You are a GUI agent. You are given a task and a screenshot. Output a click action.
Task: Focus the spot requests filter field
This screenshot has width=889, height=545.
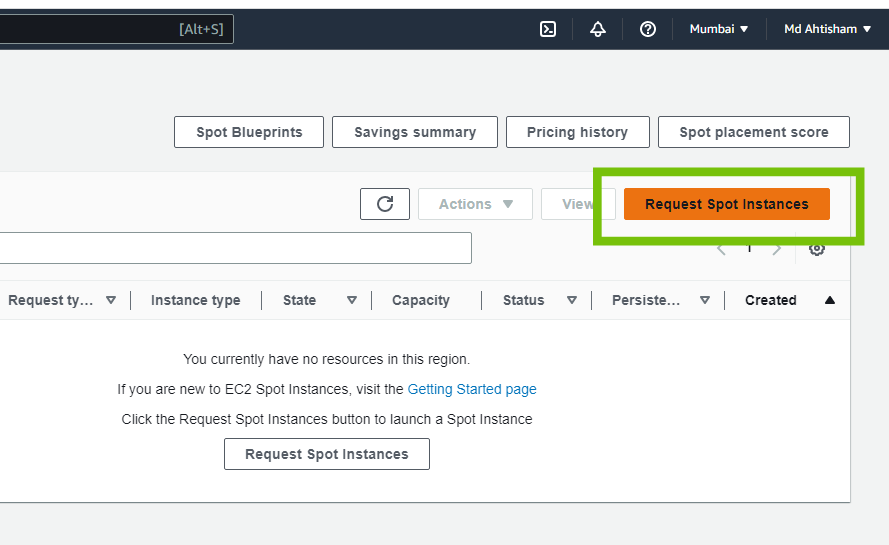click(235, 248)
